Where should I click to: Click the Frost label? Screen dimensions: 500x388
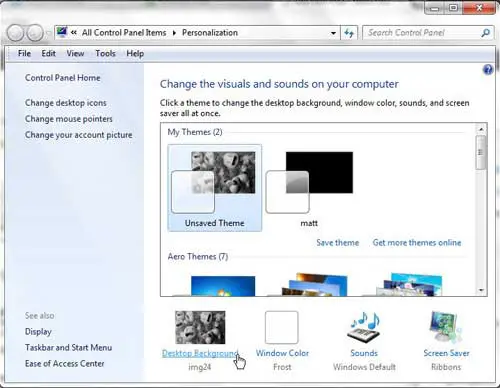pos(282,367)
